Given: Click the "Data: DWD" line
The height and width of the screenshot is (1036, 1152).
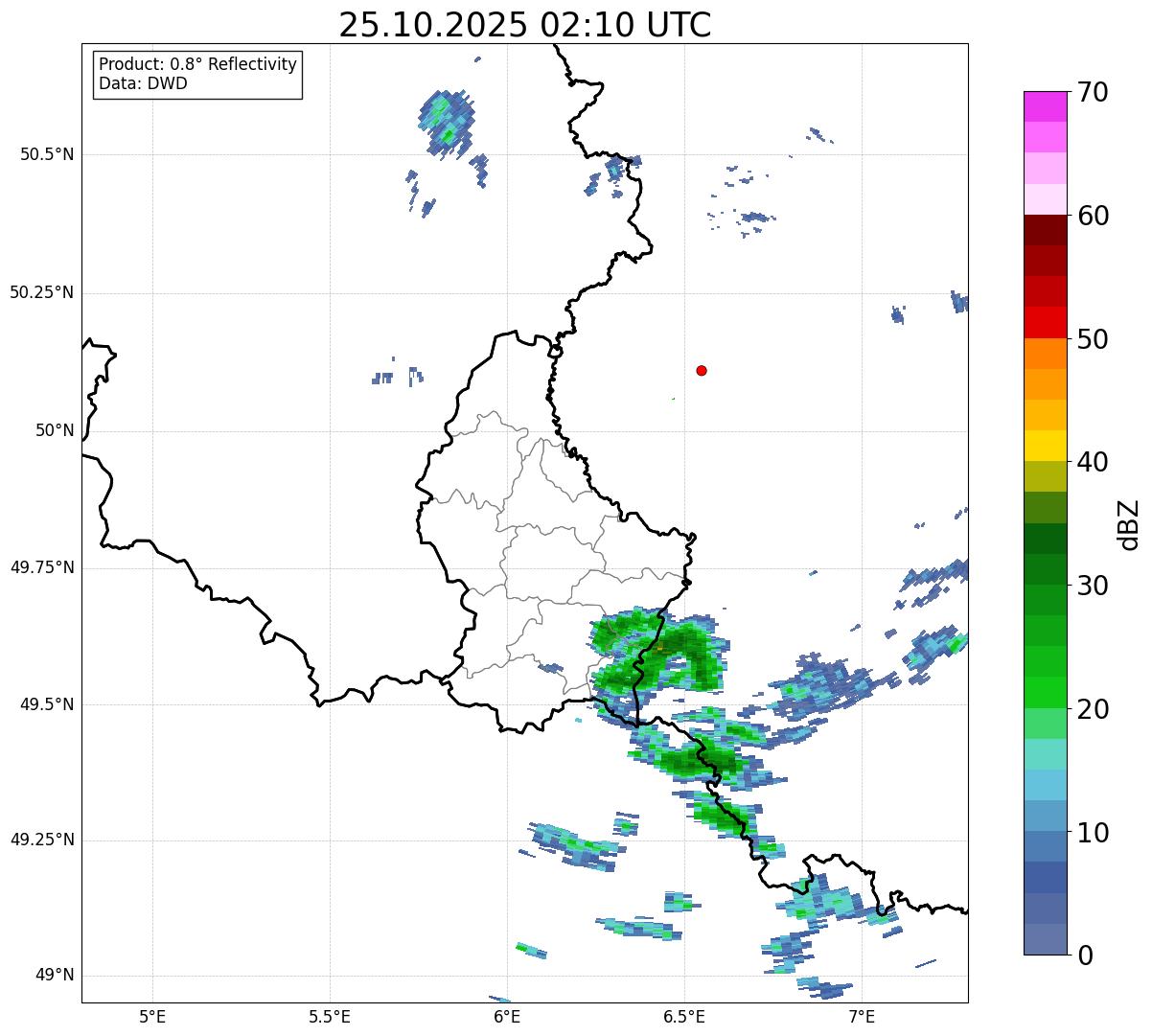Looking at the screenshot, I should 143,83.
